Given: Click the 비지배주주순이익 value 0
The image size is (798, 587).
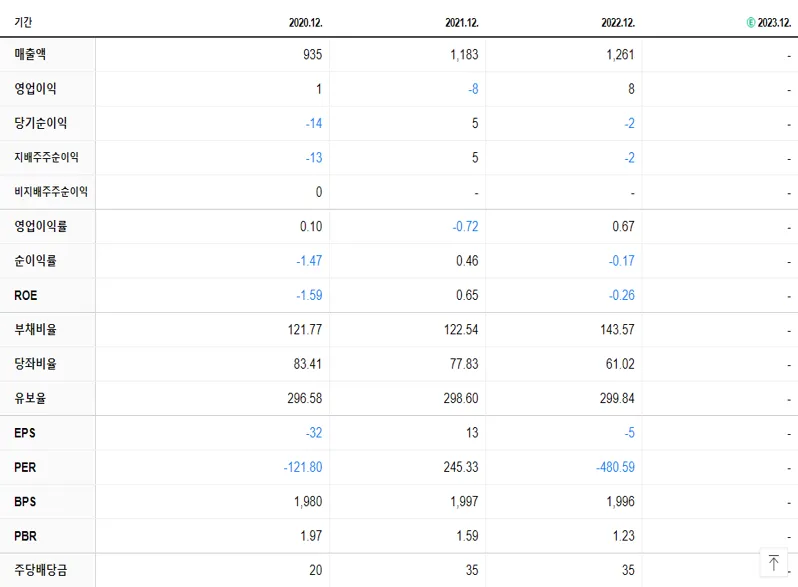Looking at the screenshot, I should 319,192.
